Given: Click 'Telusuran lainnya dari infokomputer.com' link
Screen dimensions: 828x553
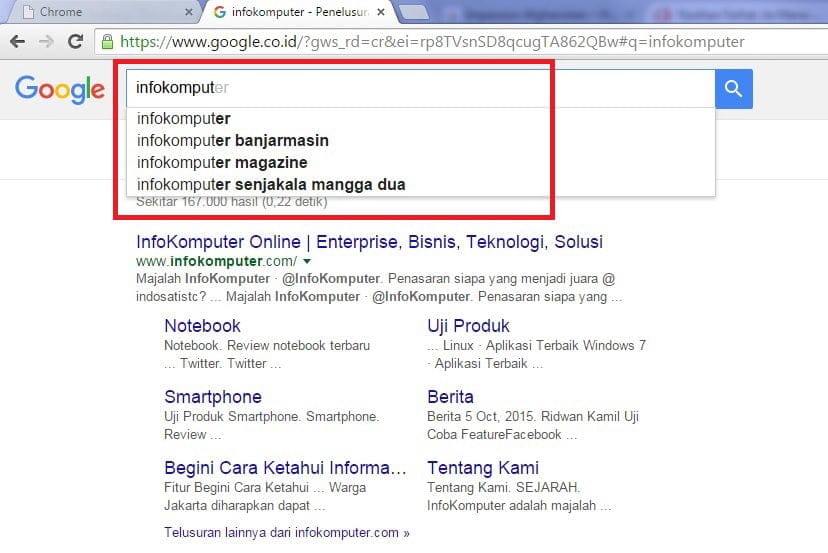Looking at the screenshot, I should (x=286, y=533).
